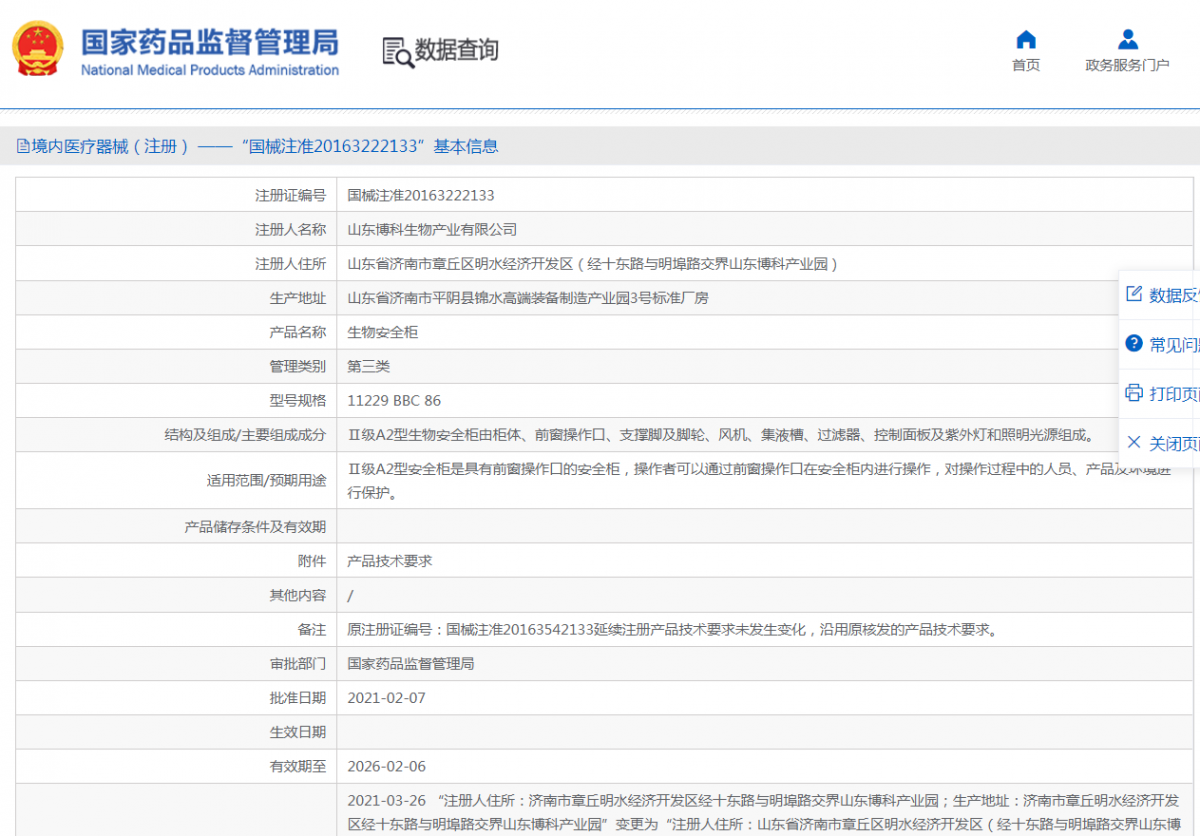The width and height of the screenshot is (1200, 836).
Task: Click the 政务服务门户 person icon
Action: 1128,40
